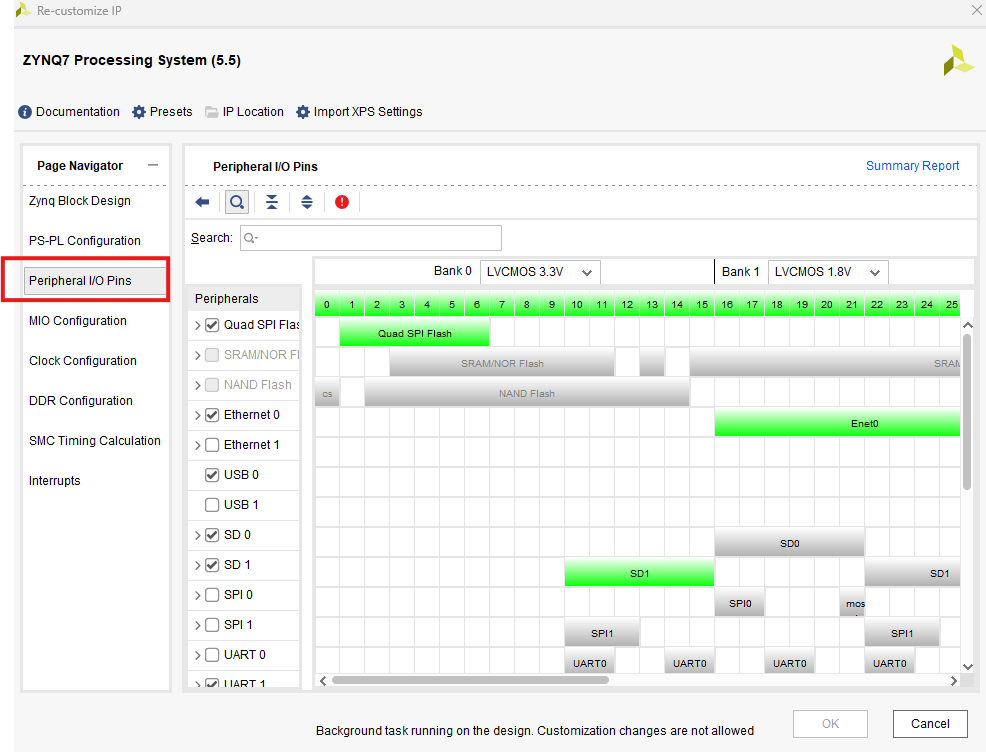This screenshot has height=752, width=986.
Task: Open MIO Configuration page
Action: (78, 321)
